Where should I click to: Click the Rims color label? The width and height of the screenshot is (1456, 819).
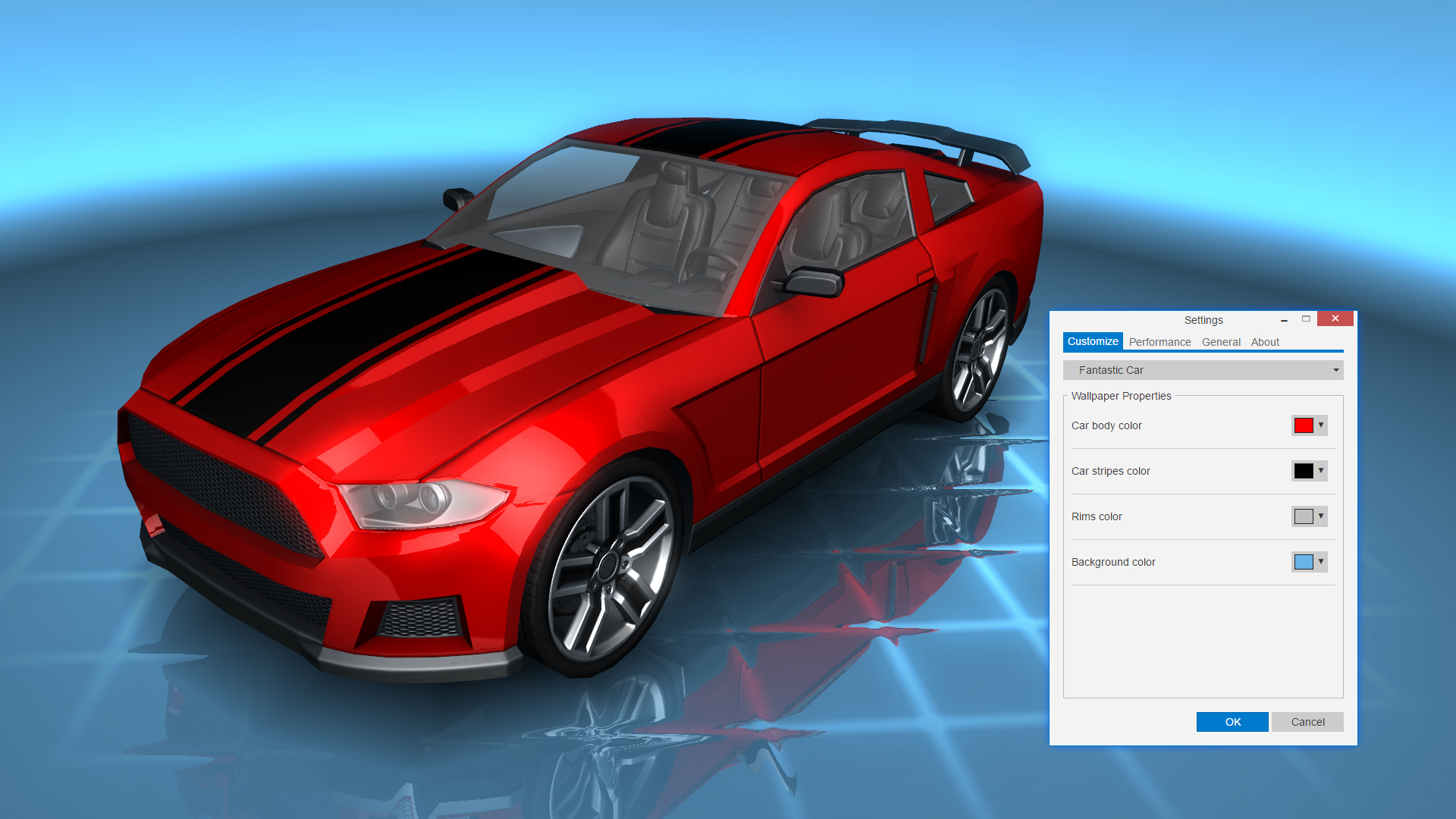pyautogui.click(x=1097, y=516)
